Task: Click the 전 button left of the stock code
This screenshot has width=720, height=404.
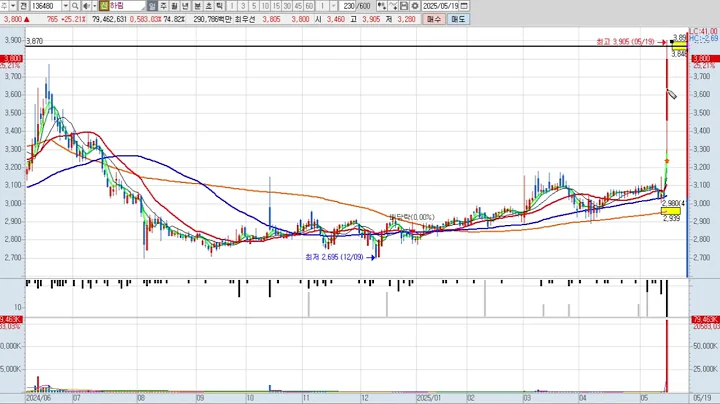Action: pyautogui.click(x=23, y=6)
